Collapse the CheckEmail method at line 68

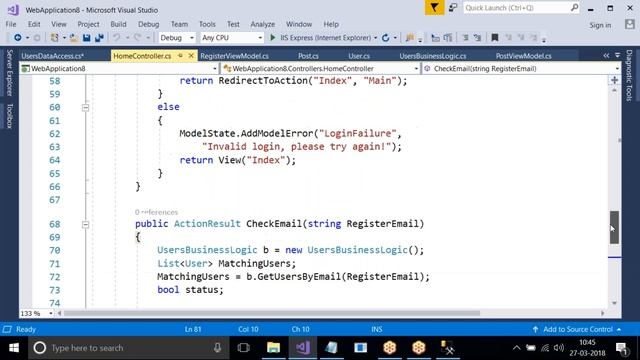tap(85, 224)
